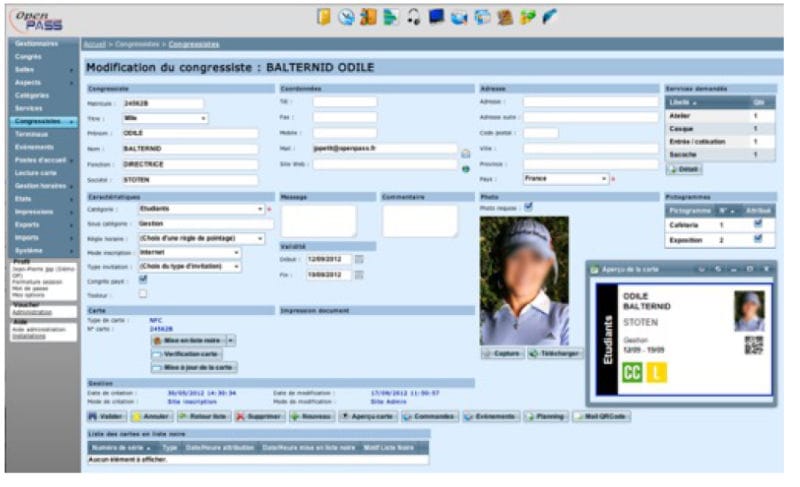Click the yellow L pictogram on the card
The width and height of the screenshot is (800, 487).
click(x=656, y=372)
